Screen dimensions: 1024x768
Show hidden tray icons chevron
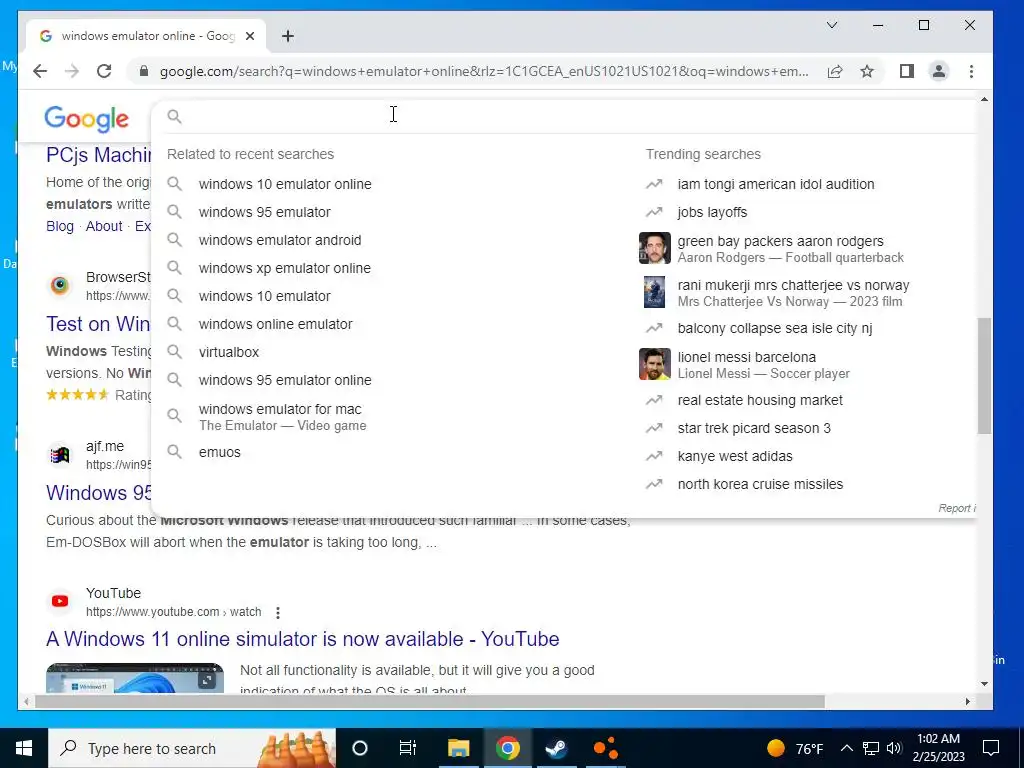click(x=846, y=748)
